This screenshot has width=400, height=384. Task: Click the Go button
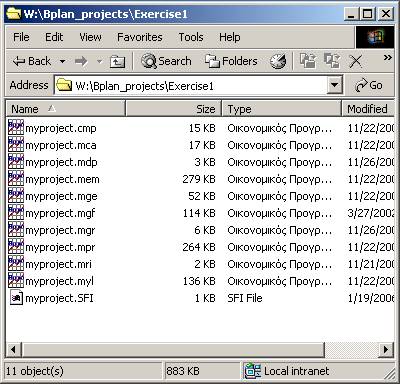pyautogui.click(x=369, y=86)
